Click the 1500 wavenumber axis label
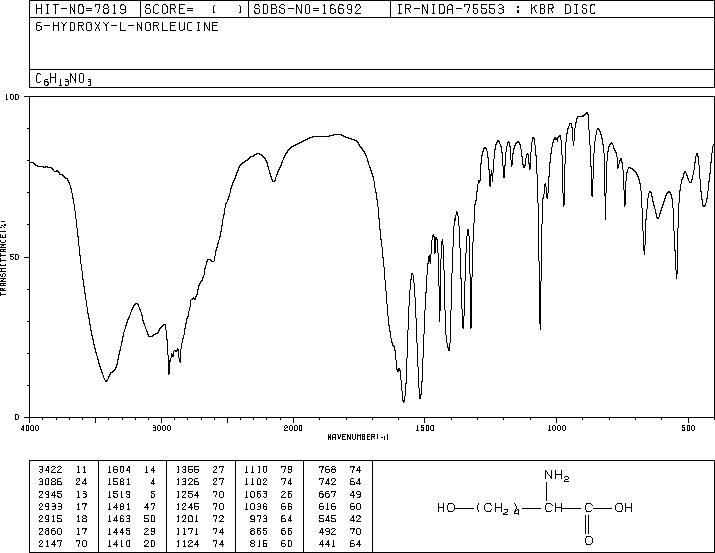This screenshot has width=715, height=553. pos(425,428)
